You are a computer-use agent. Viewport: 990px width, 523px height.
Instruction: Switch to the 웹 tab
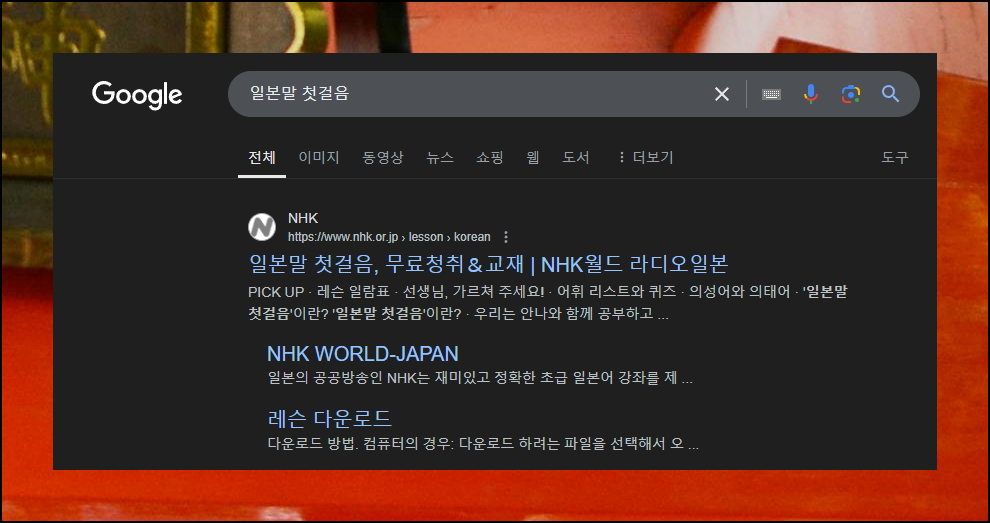coord(533,157)
